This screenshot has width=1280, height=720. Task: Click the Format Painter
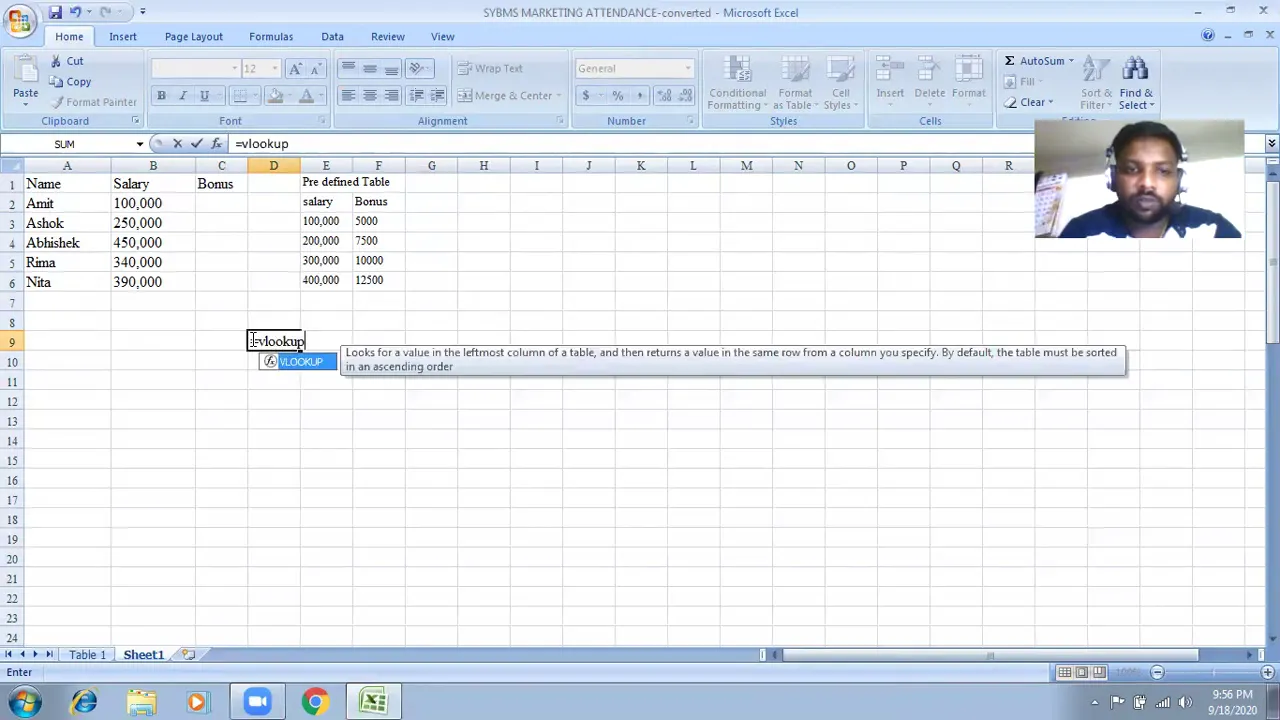click(93, 102)
